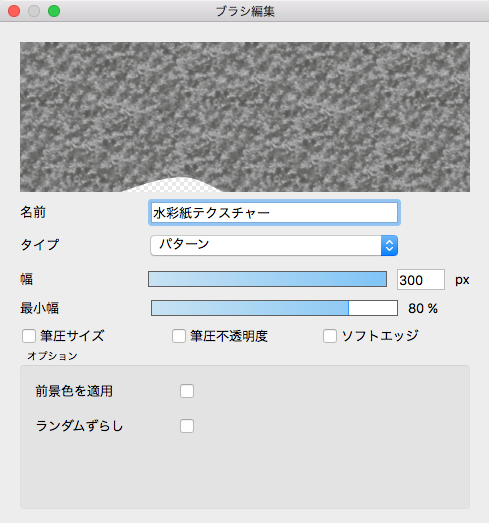
Task: Click the brush texture preview image
Action: [x=245, y=117]
